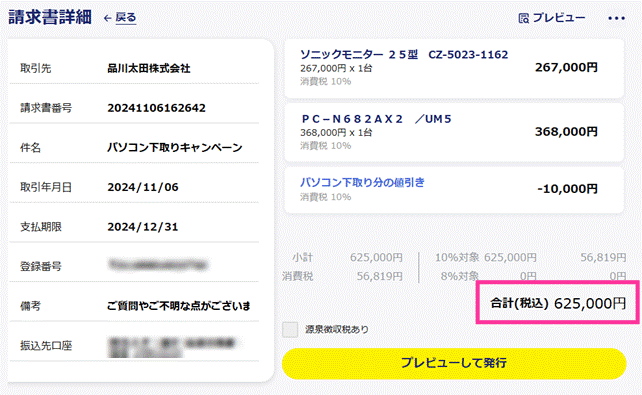Click the 8%対象 0円 entry

pos(489,276)
